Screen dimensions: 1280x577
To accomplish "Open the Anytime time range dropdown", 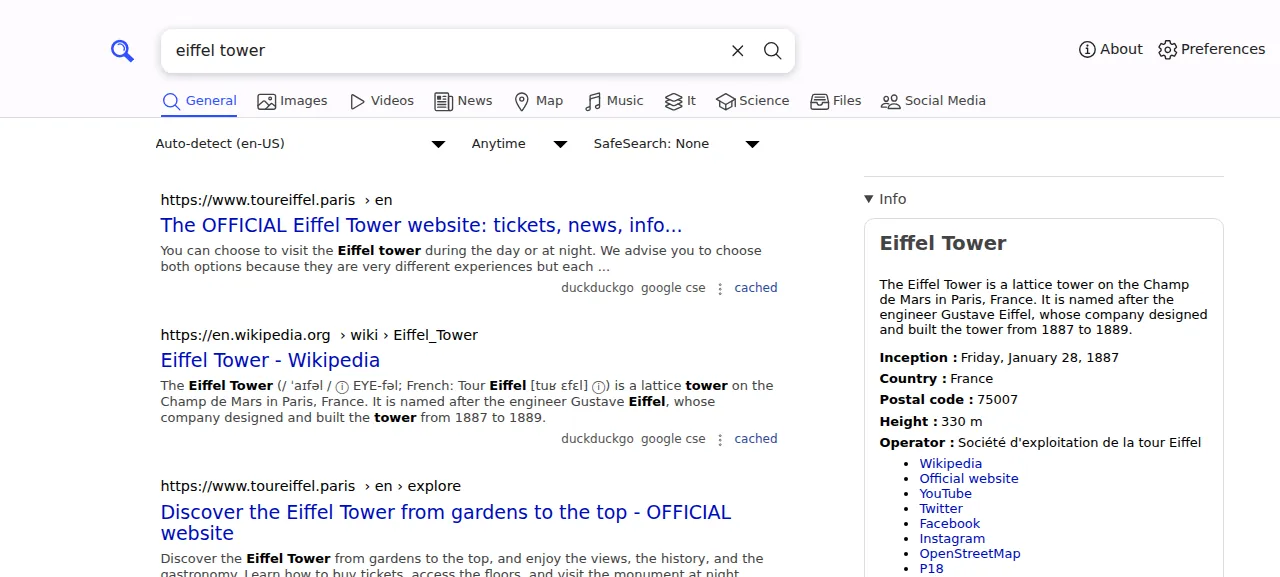I will tap(519, 144).
